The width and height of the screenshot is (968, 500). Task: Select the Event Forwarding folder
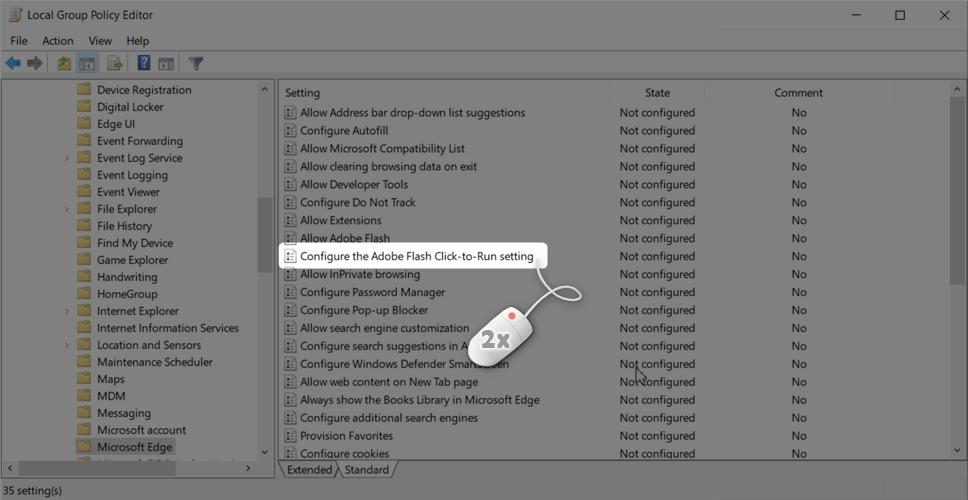[140, 141]
